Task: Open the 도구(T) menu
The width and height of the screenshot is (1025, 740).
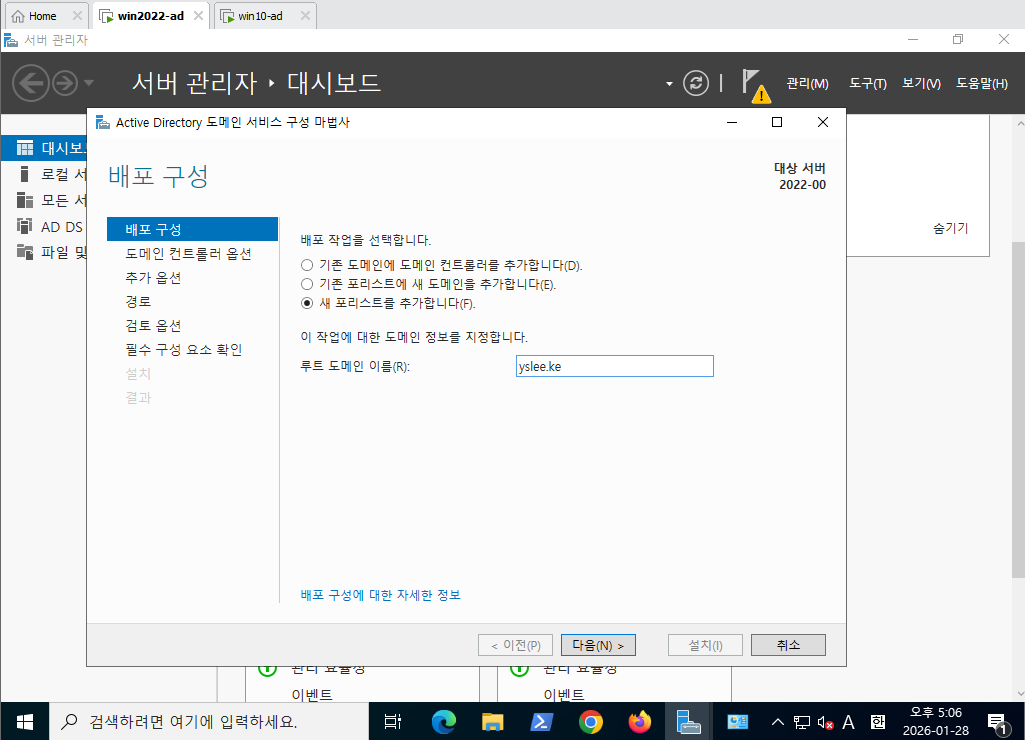Action: pos(868,83)
